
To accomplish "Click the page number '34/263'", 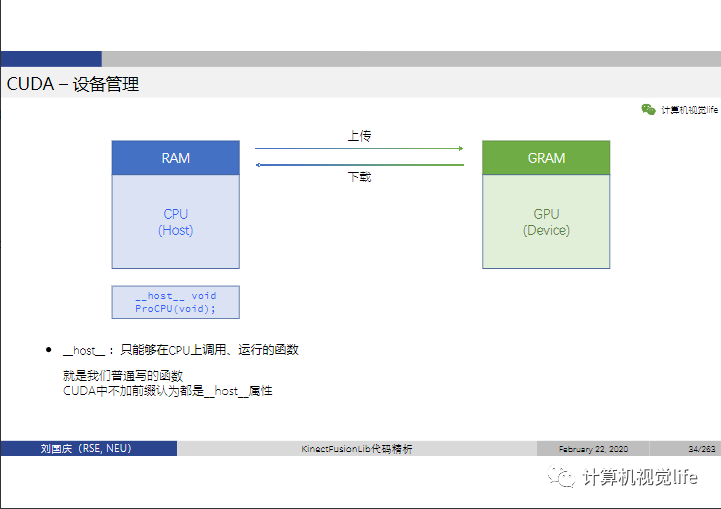I will pos(702,449).
